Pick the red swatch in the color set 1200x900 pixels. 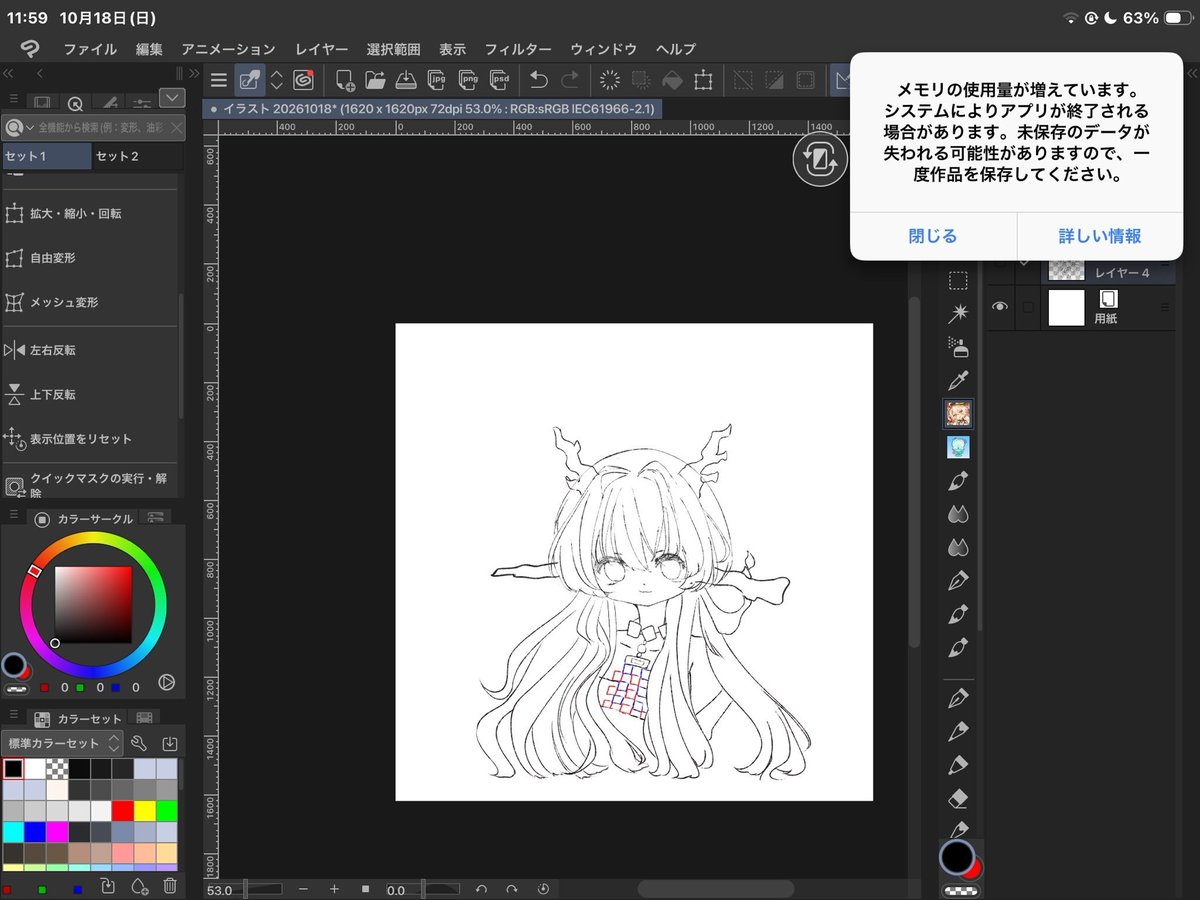point(123,811)
